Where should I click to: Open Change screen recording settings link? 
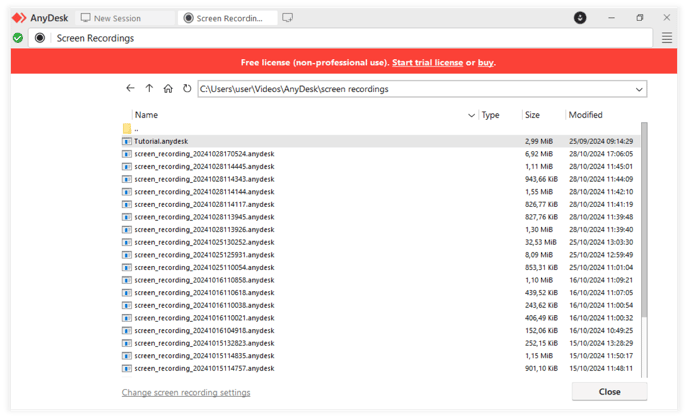tap(186, 393)
